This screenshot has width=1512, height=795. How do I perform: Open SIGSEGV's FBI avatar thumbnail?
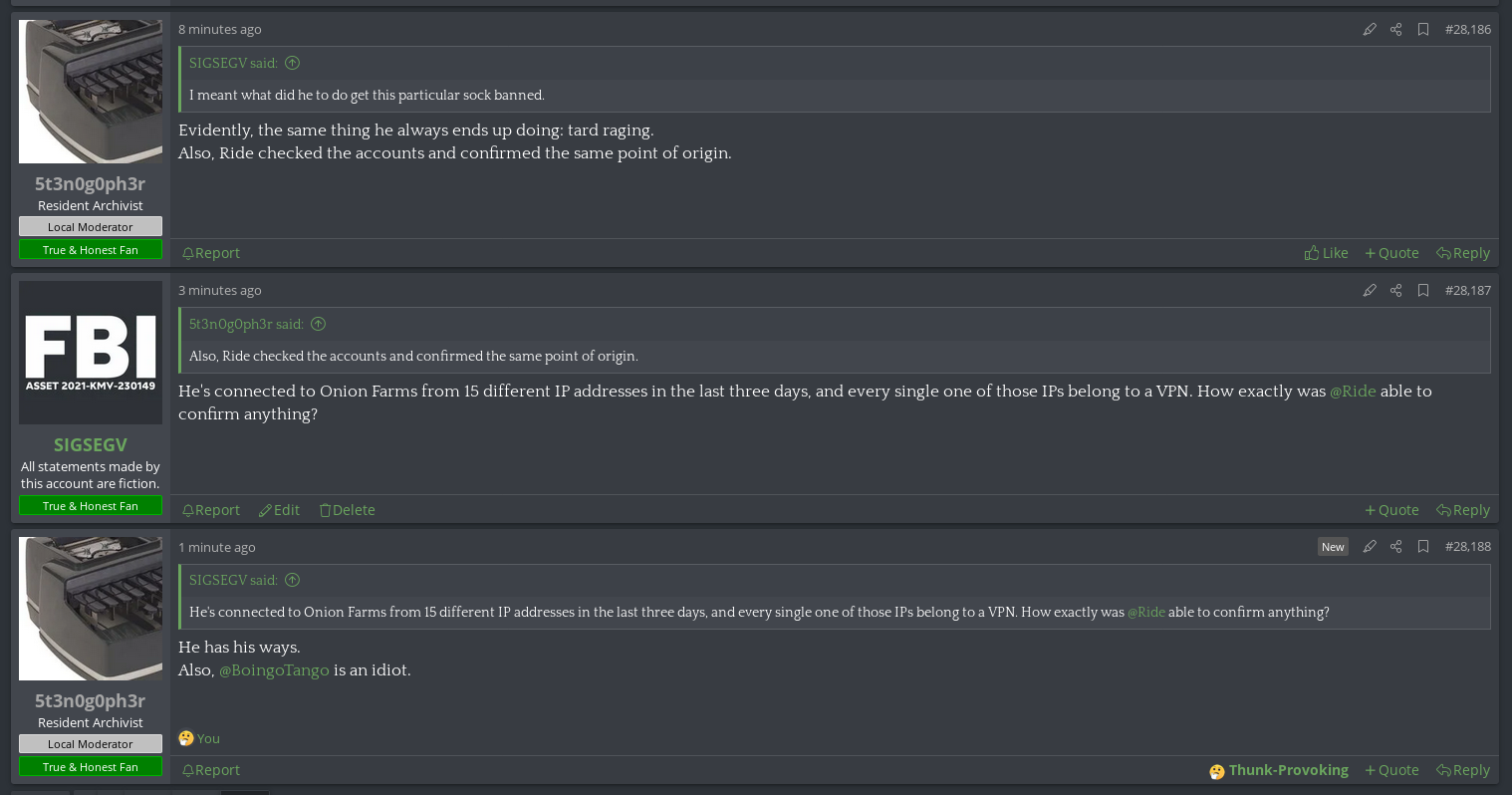coord(91,353)
